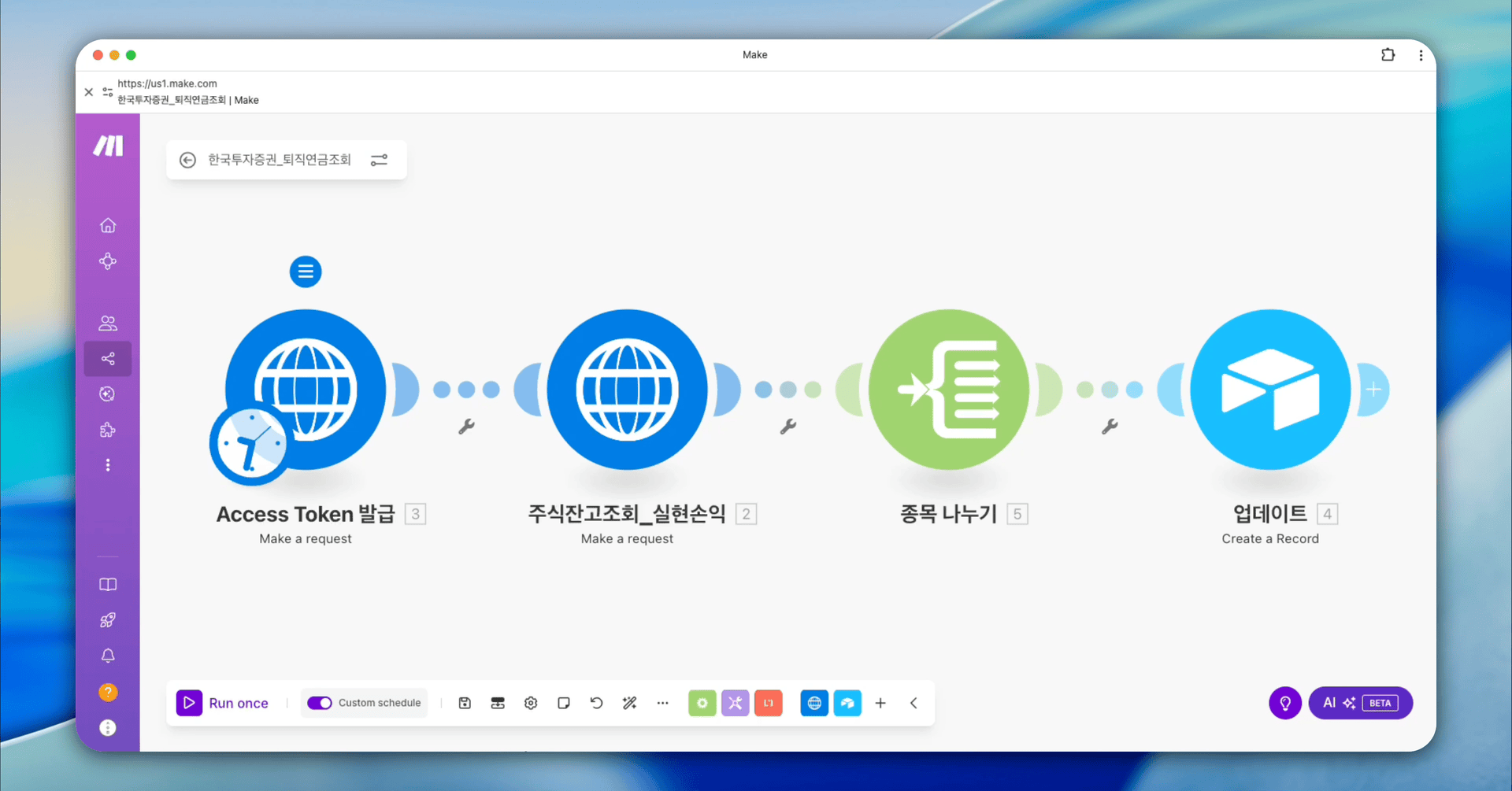Open the Access Token 발급 HTTP module
The height and width of the screenshot is (791, 1512).
pos(306,390)
